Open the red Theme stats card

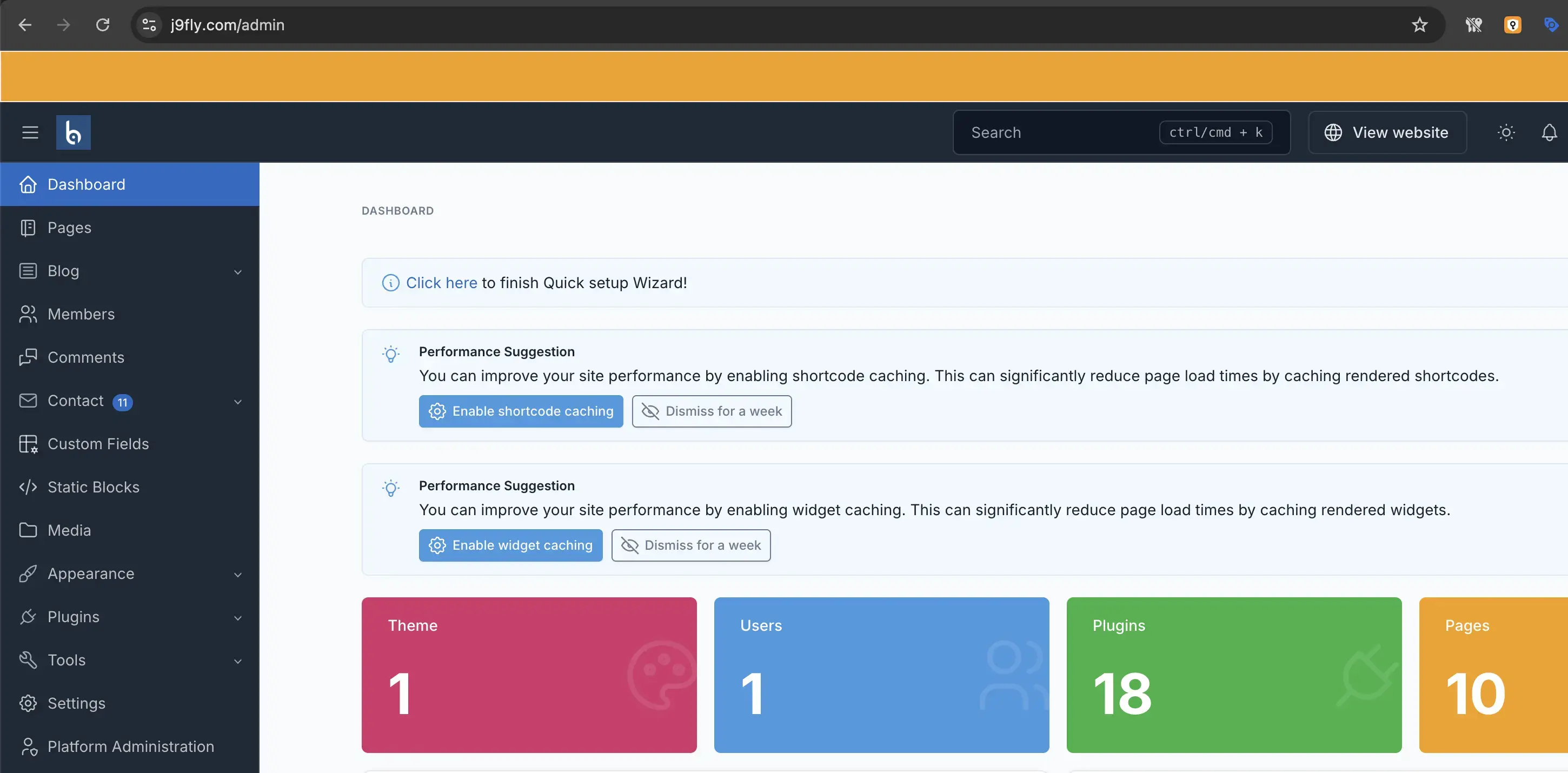click(x=529, y=675)
